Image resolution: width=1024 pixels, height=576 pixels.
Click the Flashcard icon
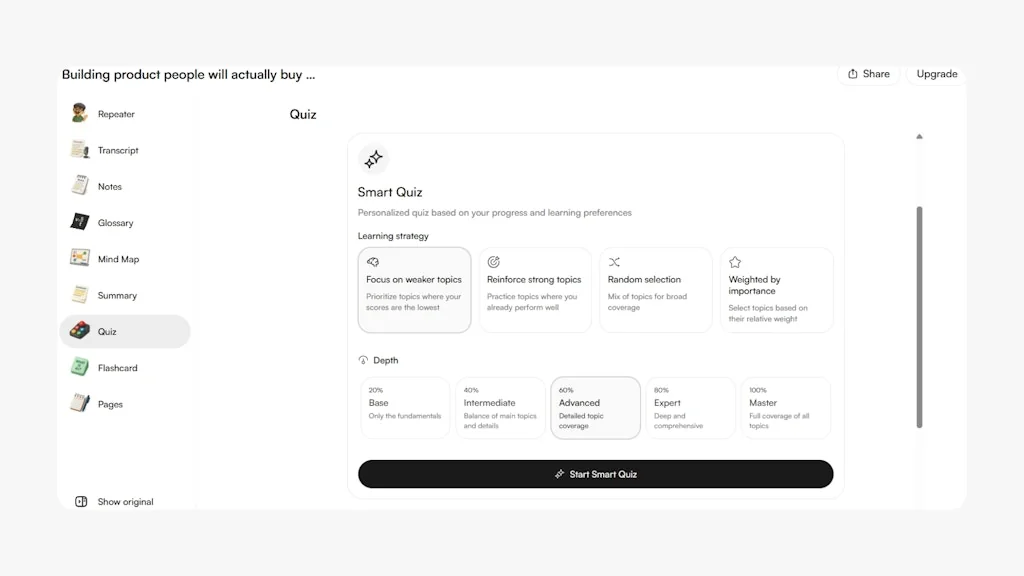[79, 367]
